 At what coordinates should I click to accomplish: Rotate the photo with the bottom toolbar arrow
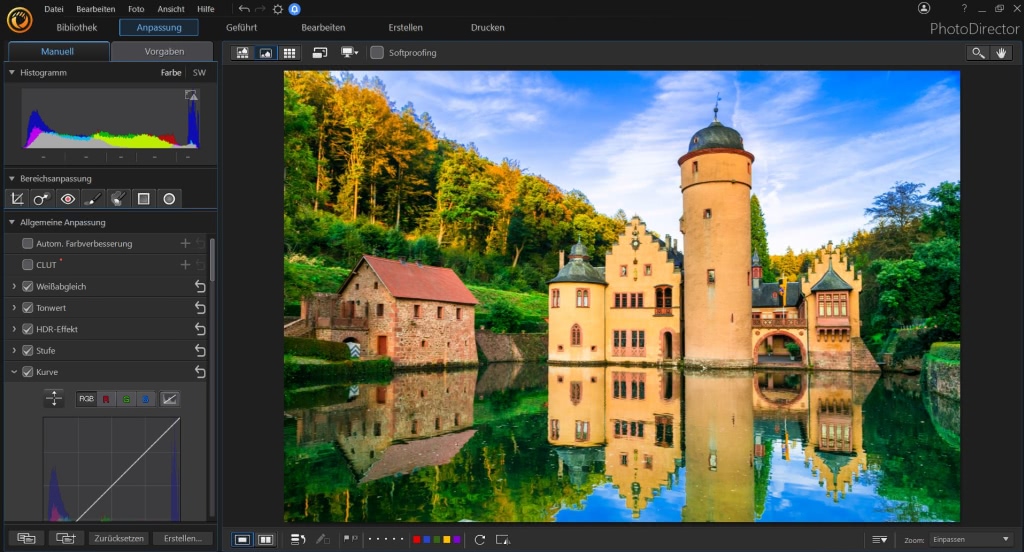click(x=480, y=540)
